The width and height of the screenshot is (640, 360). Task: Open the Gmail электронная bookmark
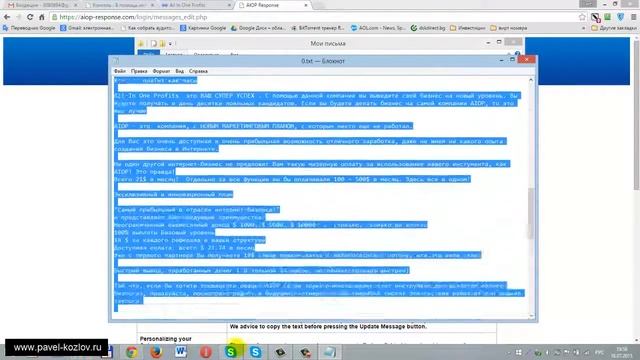pyautogui.click(x=87, y=28)
